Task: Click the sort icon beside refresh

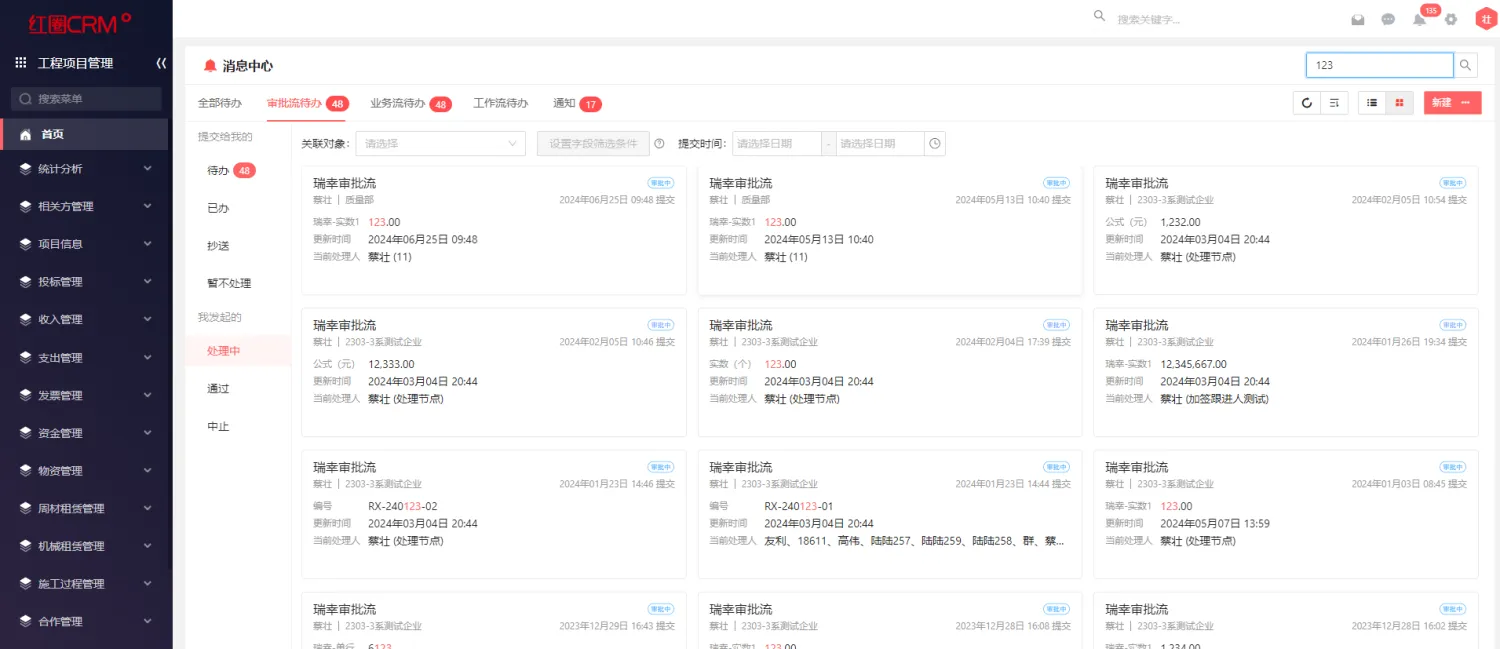Action: click(1334, 103)
